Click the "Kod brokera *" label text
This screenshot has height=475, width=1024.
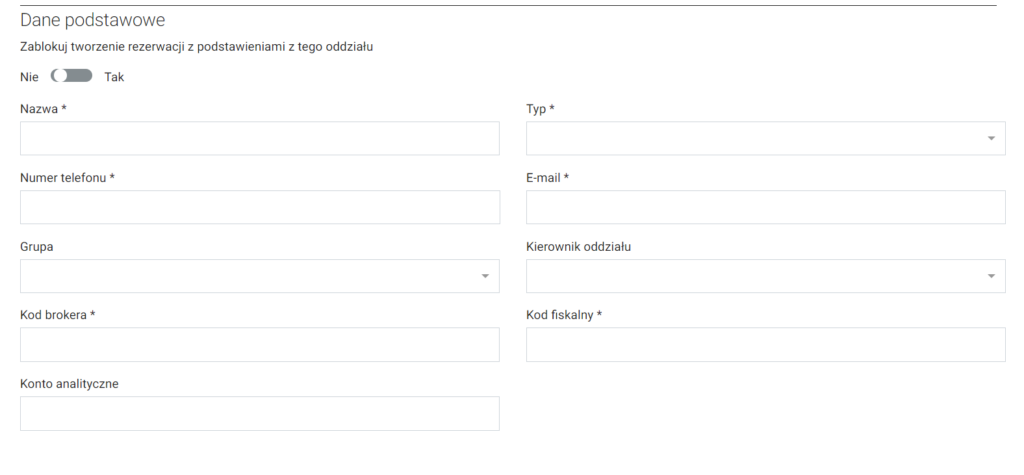pyautogui.click(x=57, y=315)
